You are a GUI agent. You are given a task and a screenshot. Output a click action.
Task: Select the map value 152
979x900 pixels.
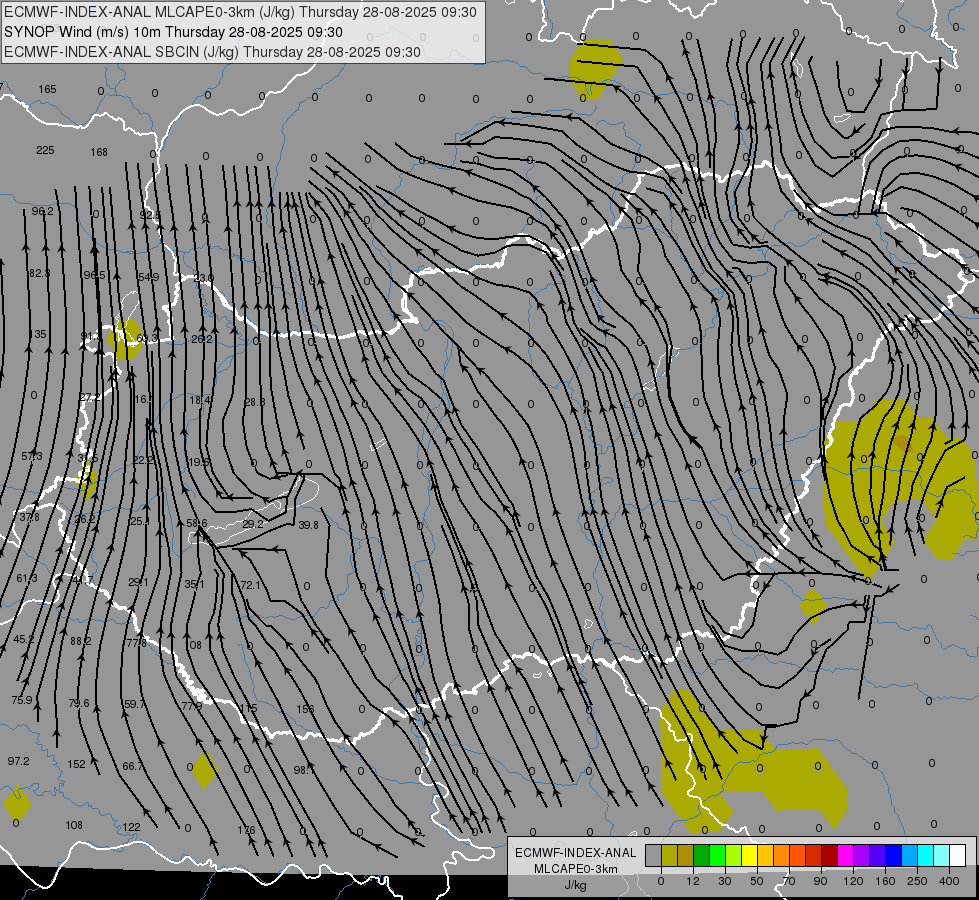[76, 764]
